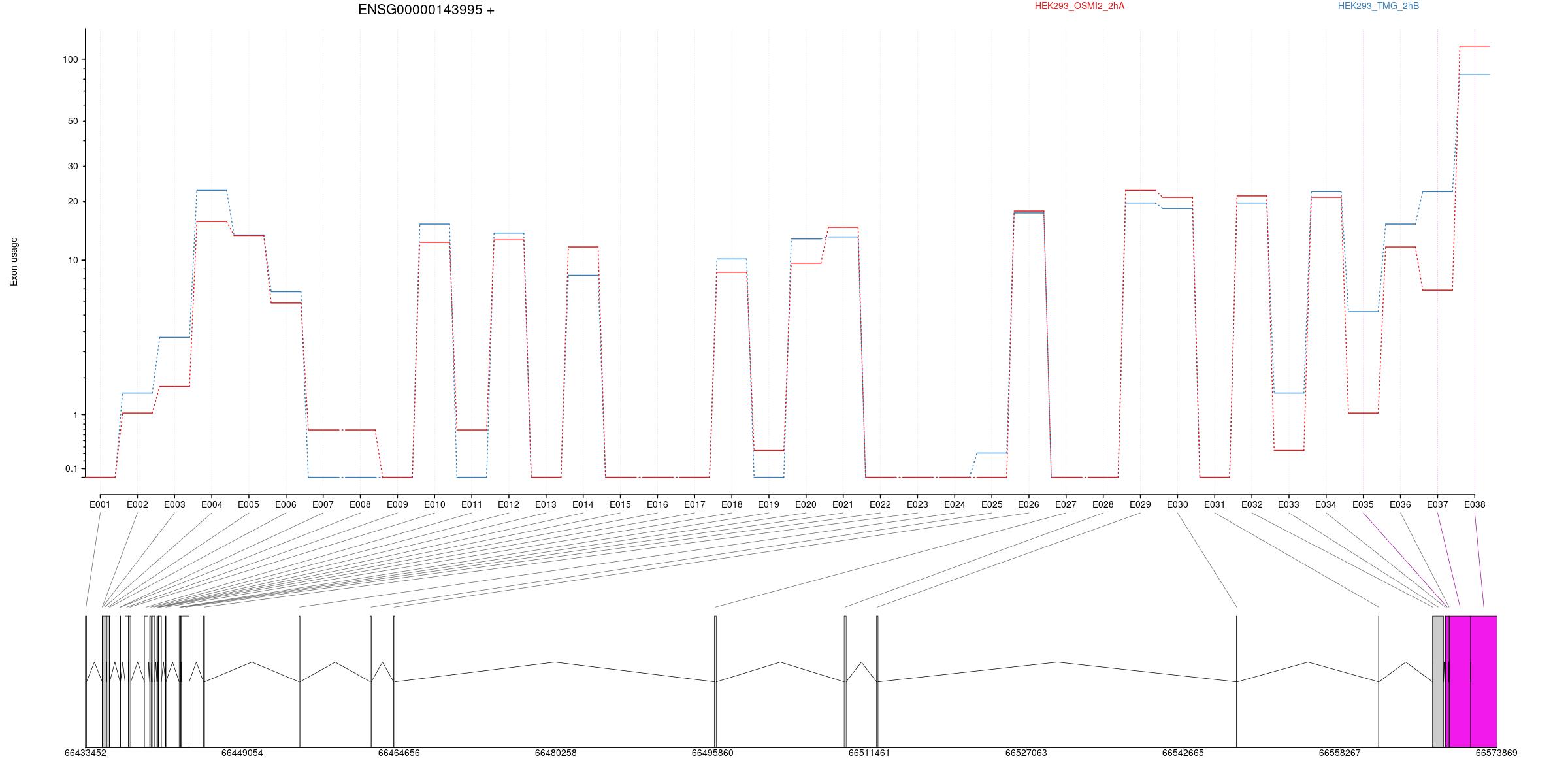
Task: Select exon label E005
Action: (x=248, y=504)
